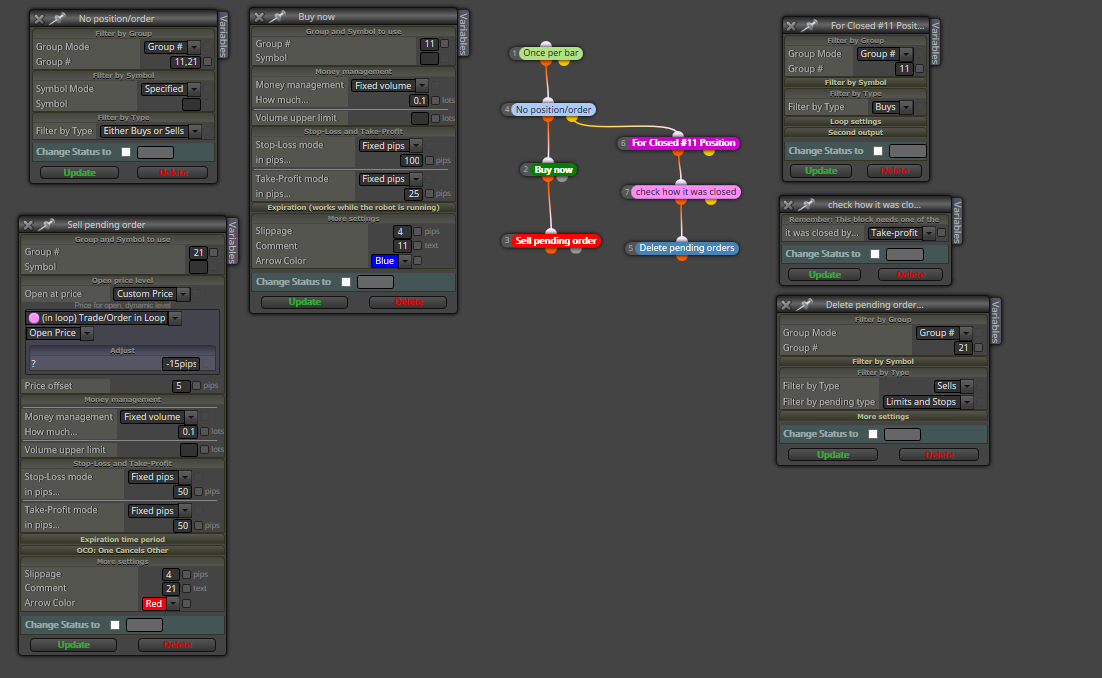Edit Take-Profit pips field showing 25

click(x=413, y=194)
